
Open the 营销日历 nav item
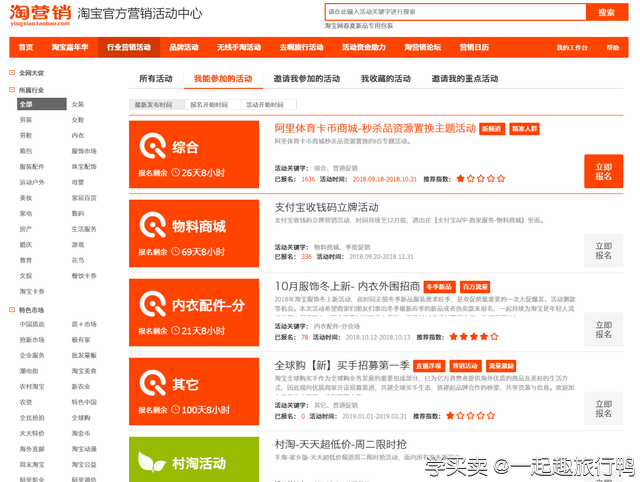pyautogui.click(x=474, y=47)
